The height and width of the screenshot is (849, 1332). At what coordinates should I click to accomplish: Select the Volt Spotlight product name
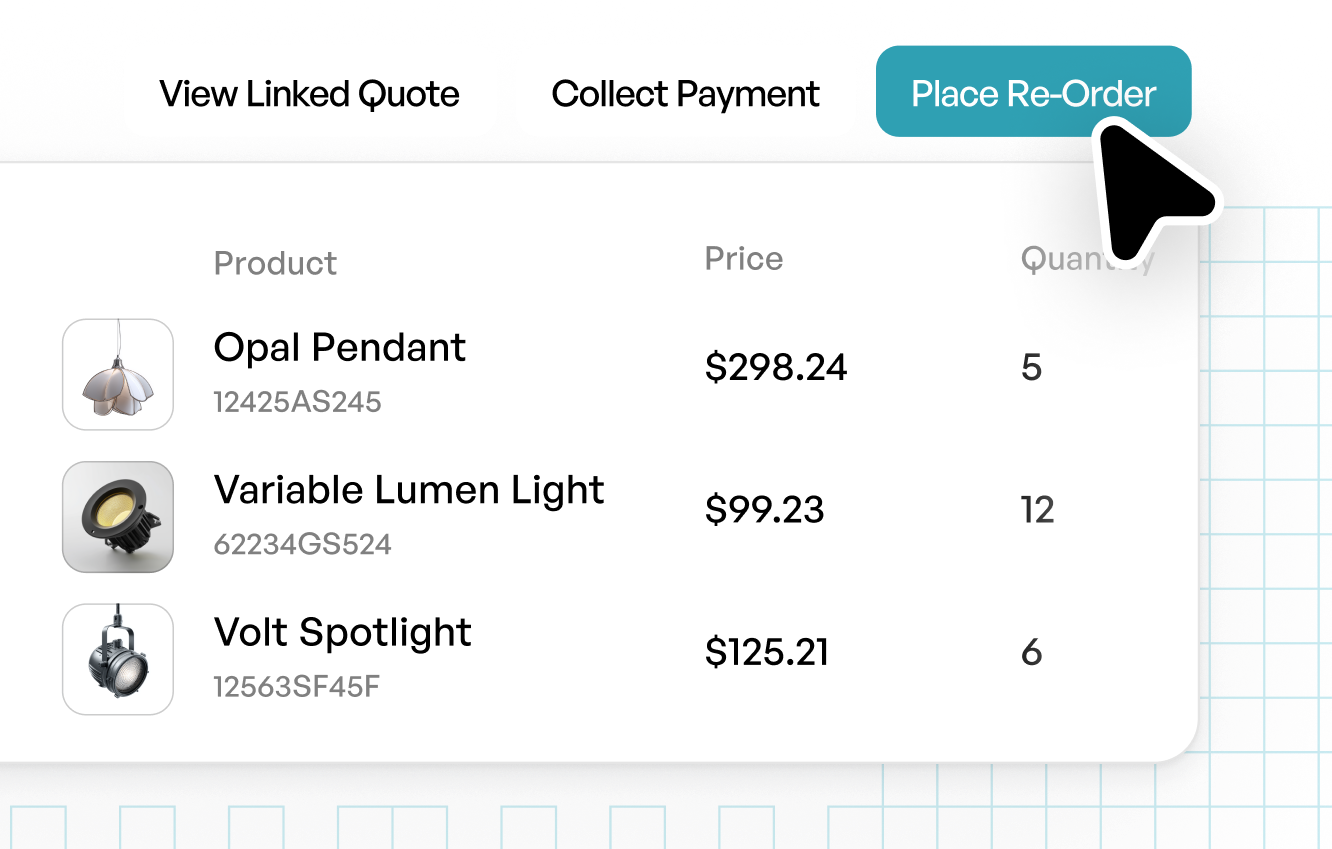[x=342, y=633]
